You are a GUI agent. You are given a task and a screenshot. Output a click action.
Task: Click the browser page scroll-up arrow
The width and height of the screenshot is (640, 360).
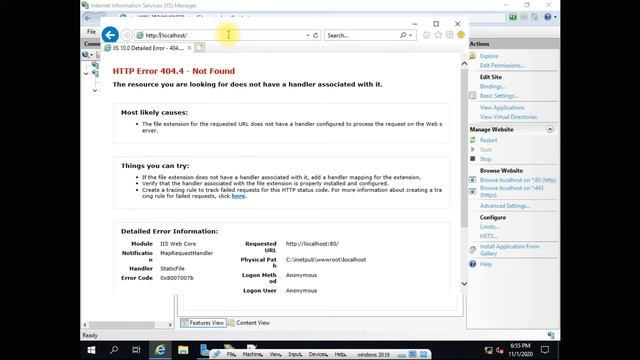point(464,63)
